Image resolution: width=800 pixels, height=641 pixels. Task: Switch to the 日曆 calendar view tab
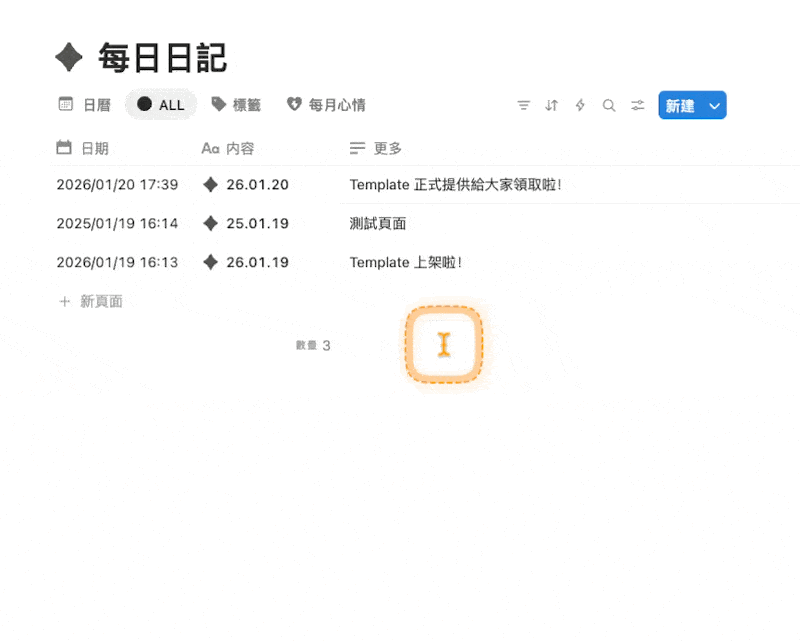pyautogui.click(x=85, y=104)
